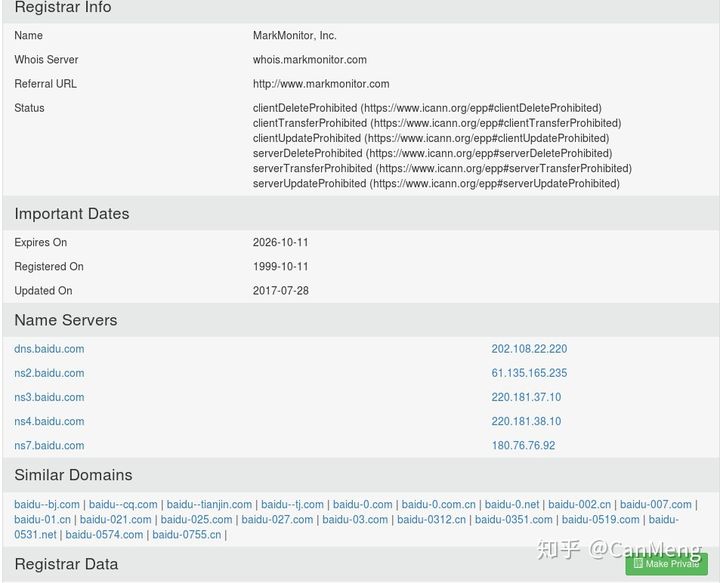Click IP address 202.108.22.220
Screen dimensions: 720x583
click(x=529, y=349)
